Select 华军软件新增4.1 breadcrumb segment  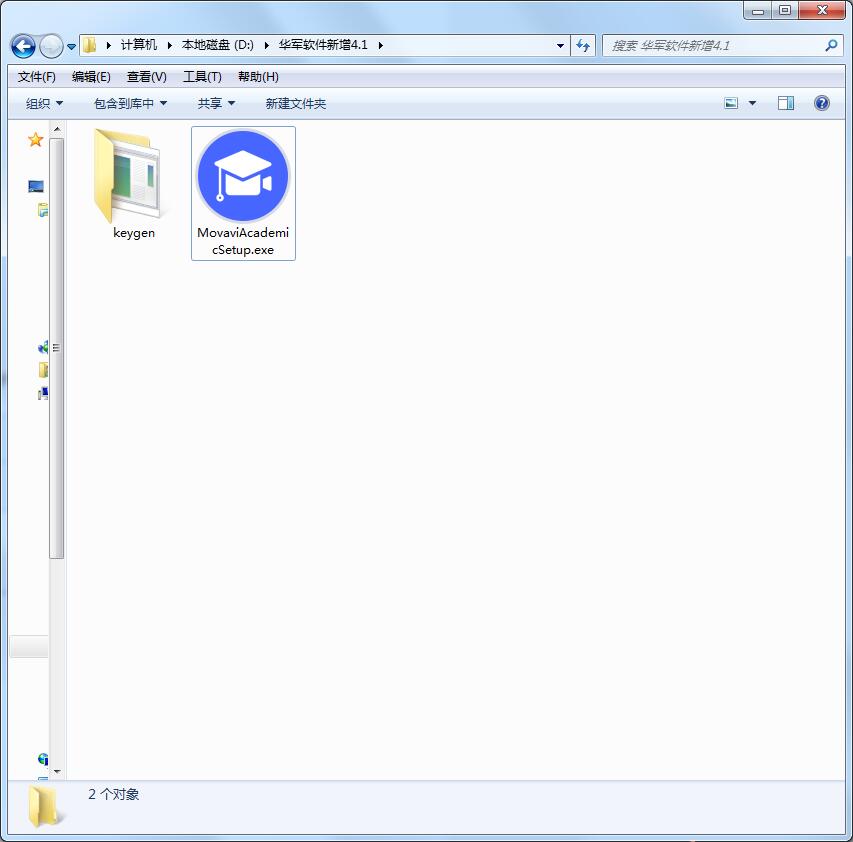point(323,45)
